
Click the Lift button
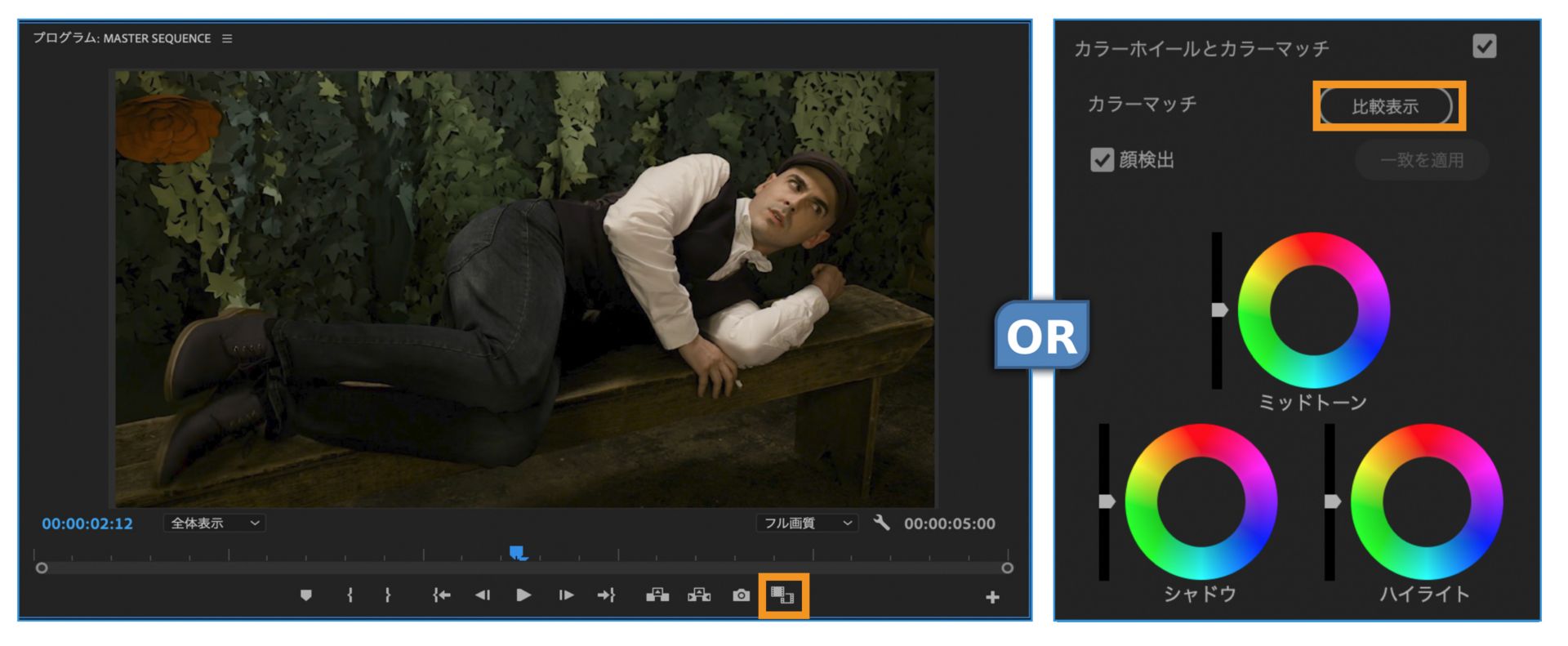tap(657, 595)
